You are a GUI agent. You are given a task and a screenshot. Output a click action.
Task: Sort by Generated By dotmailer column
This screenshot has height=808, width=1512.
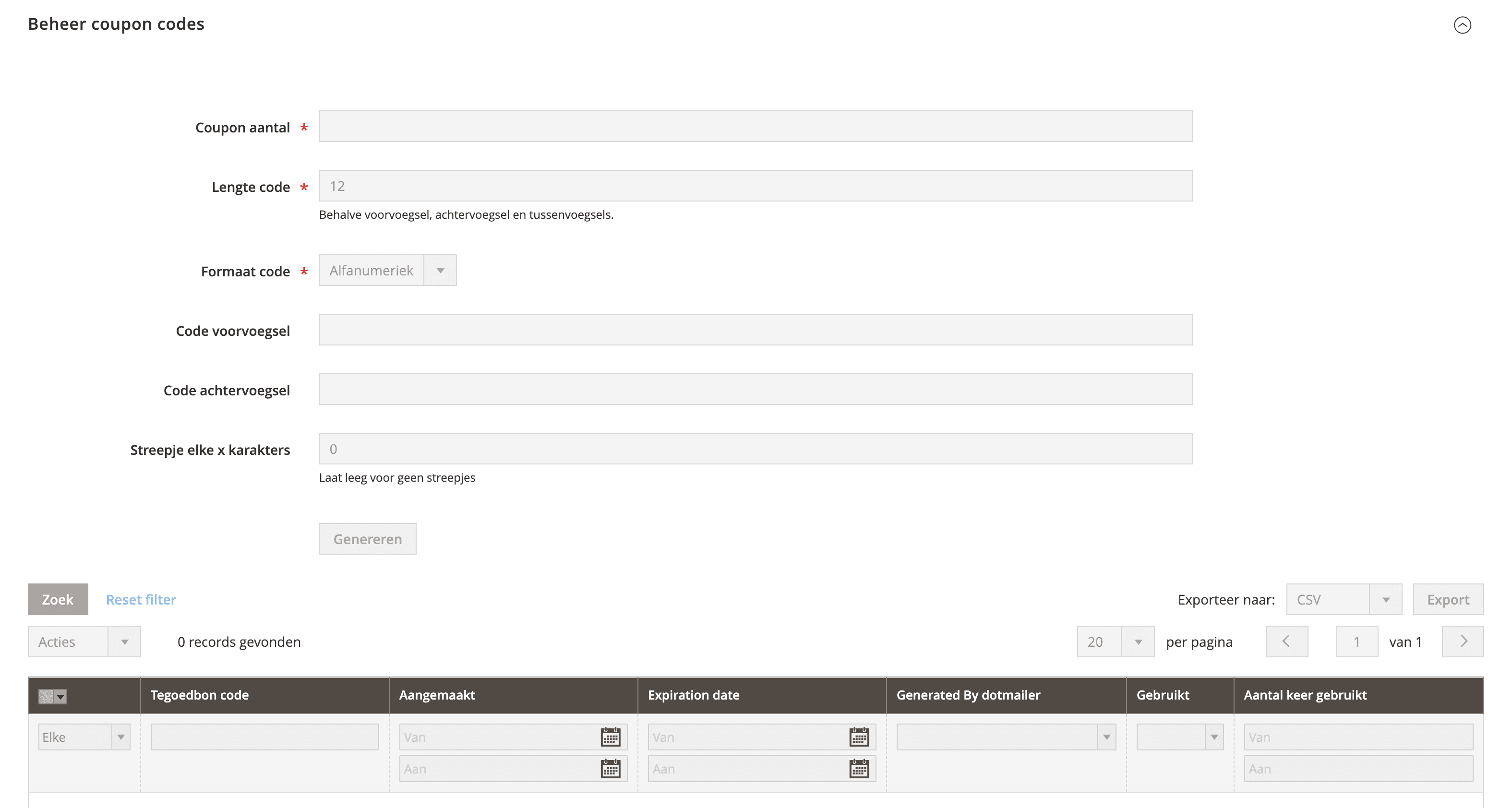1006,695
